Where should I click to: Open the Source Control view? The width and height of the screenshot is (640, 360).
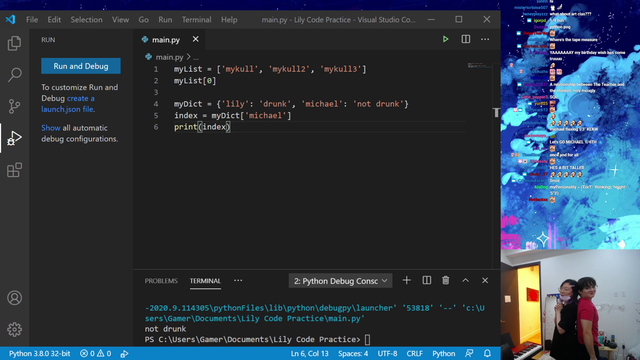14,106
